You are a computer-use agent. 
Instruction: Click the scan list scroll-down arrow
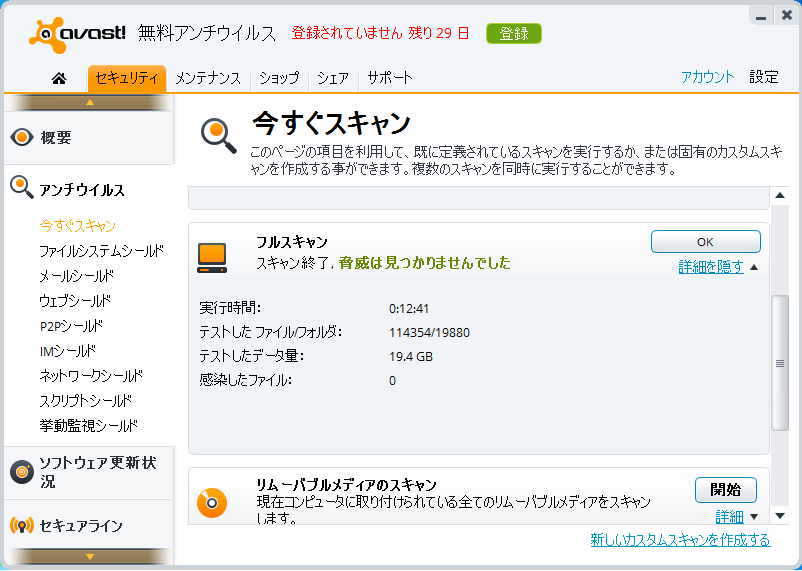[x=779, y=516]
